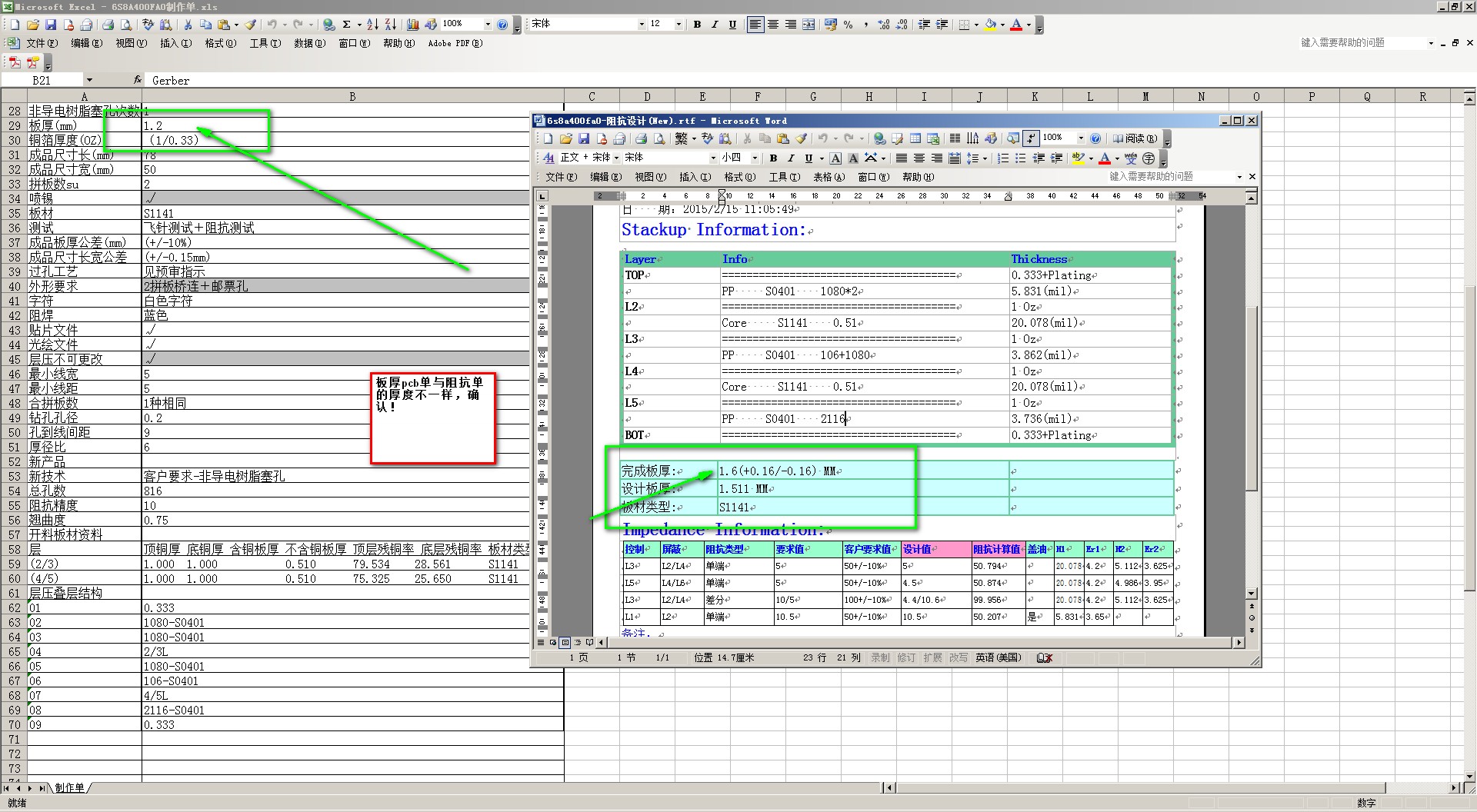Toggle Show/Hide formatting marks in Word
This screenshot has width=1477, height=812.
(1031, 138)
